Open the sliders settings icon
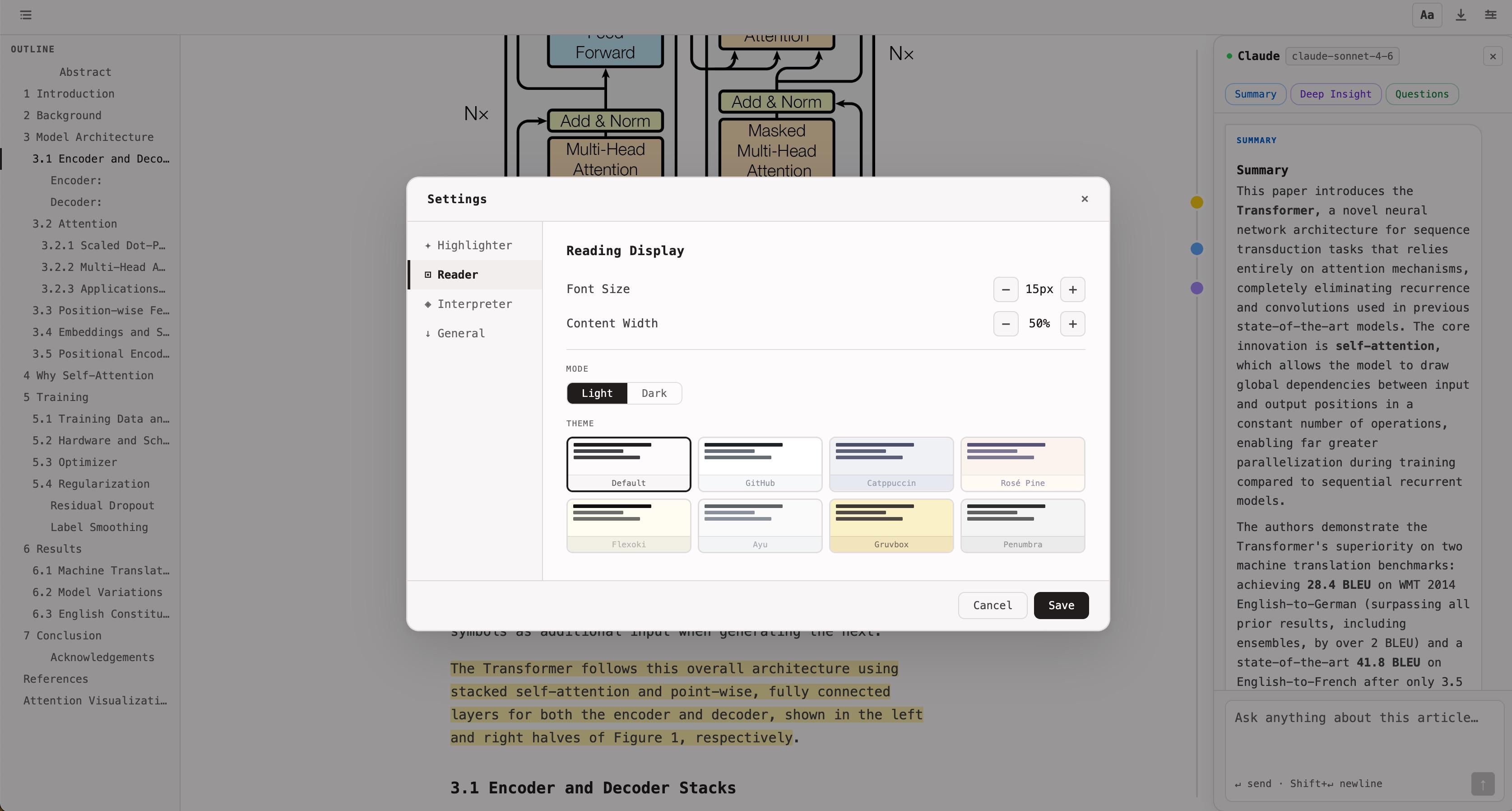Screen dimensions: 1512x811 point(1491,15)
